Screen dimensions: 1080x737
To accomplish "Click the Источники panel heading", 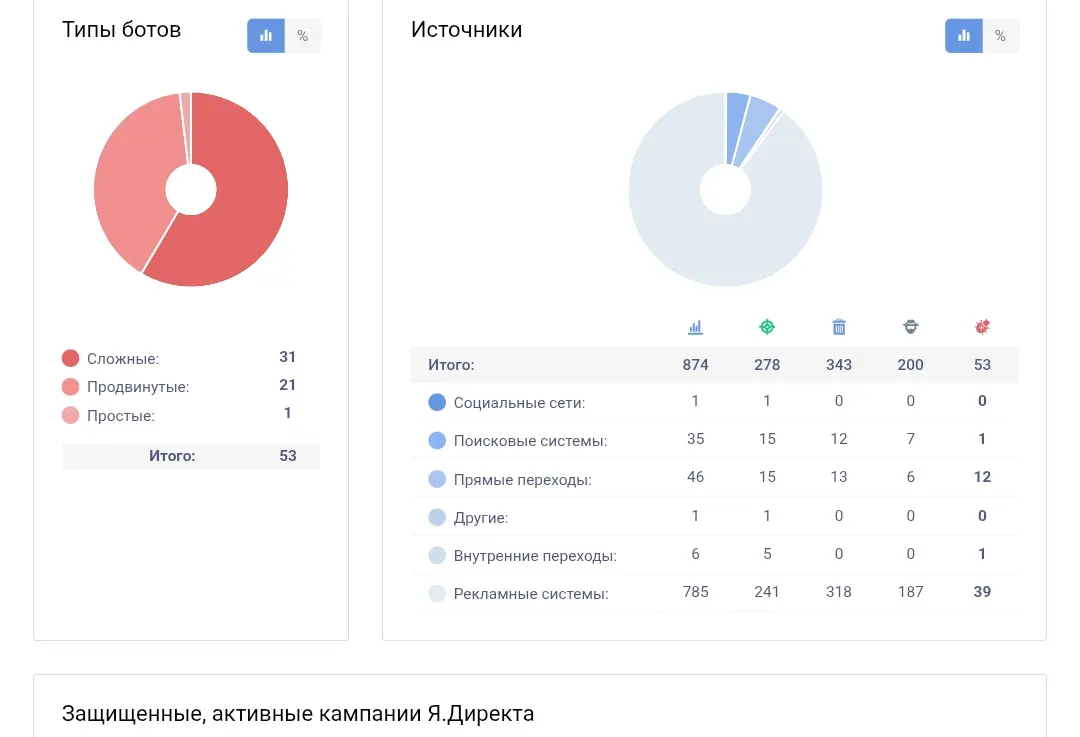I will [466, 30].
